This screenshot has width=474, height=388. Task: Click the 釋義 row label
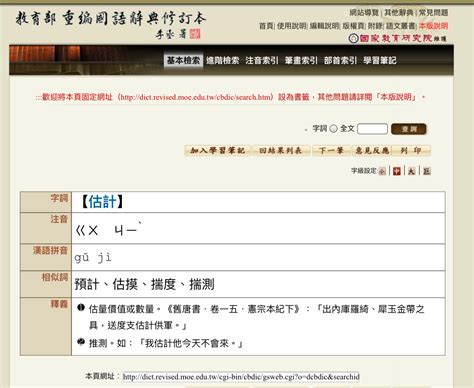59,304
